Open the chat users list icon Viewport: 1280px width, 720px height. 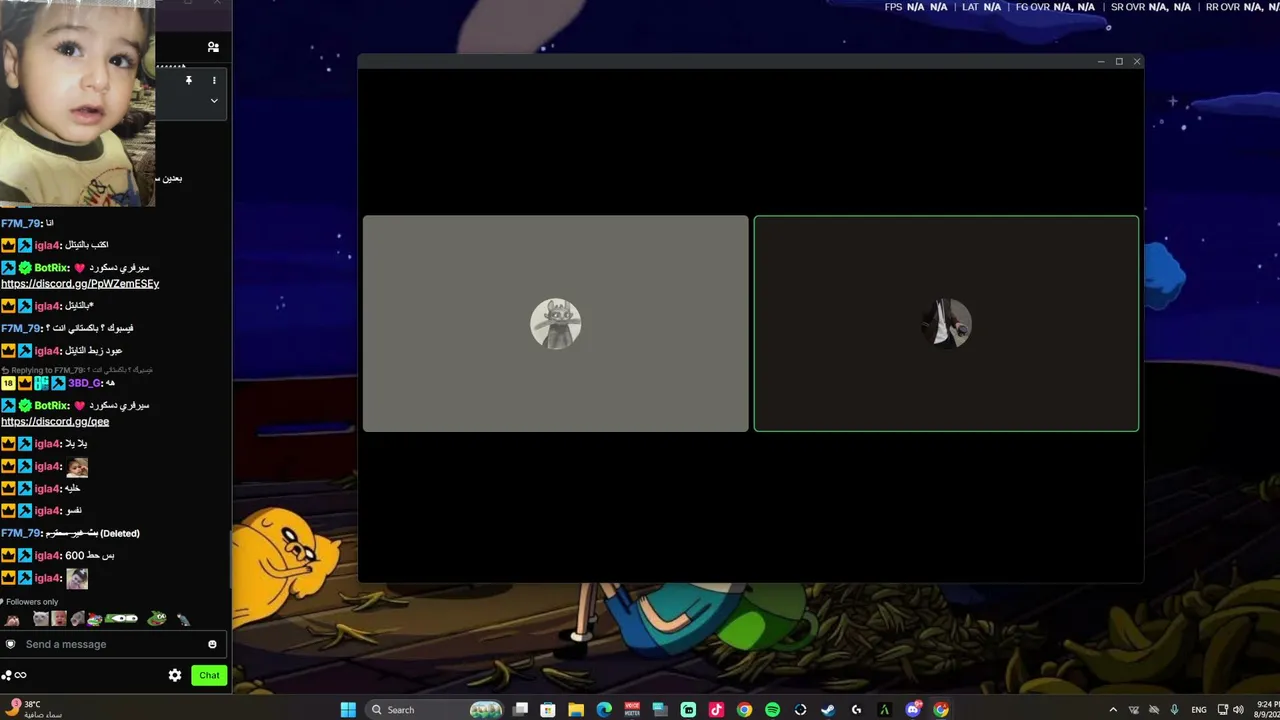[x=213, y=47]
